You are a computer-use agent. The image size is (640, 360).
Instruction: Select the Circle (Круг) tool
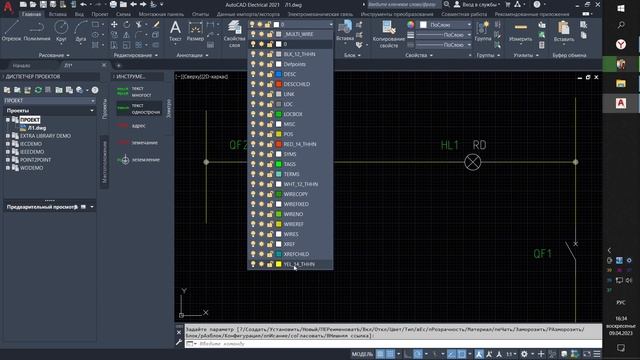point(61,31)
